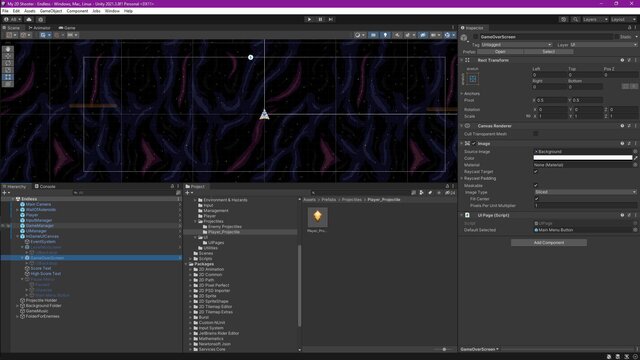
Task: Switch to the Animator tab
Action: click(x=40, y=28)
